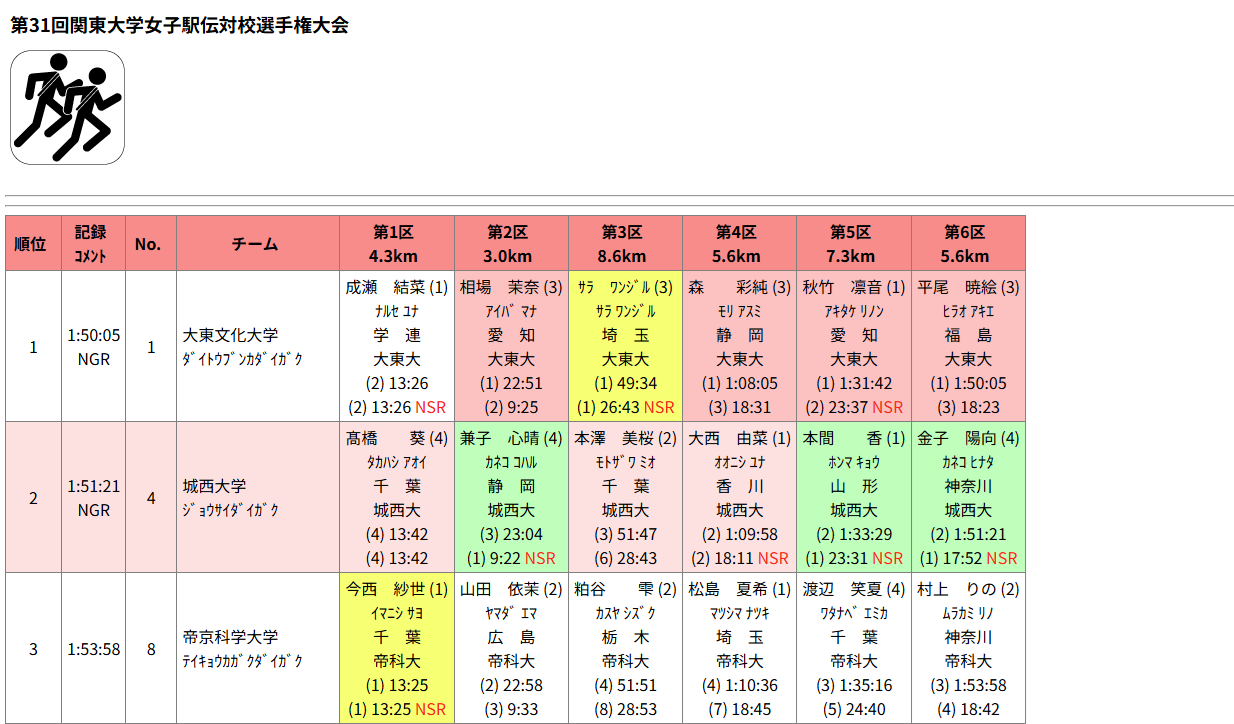Select the 記録 コメント column header
The image size is (1234, 724).
tap(94, 244)
